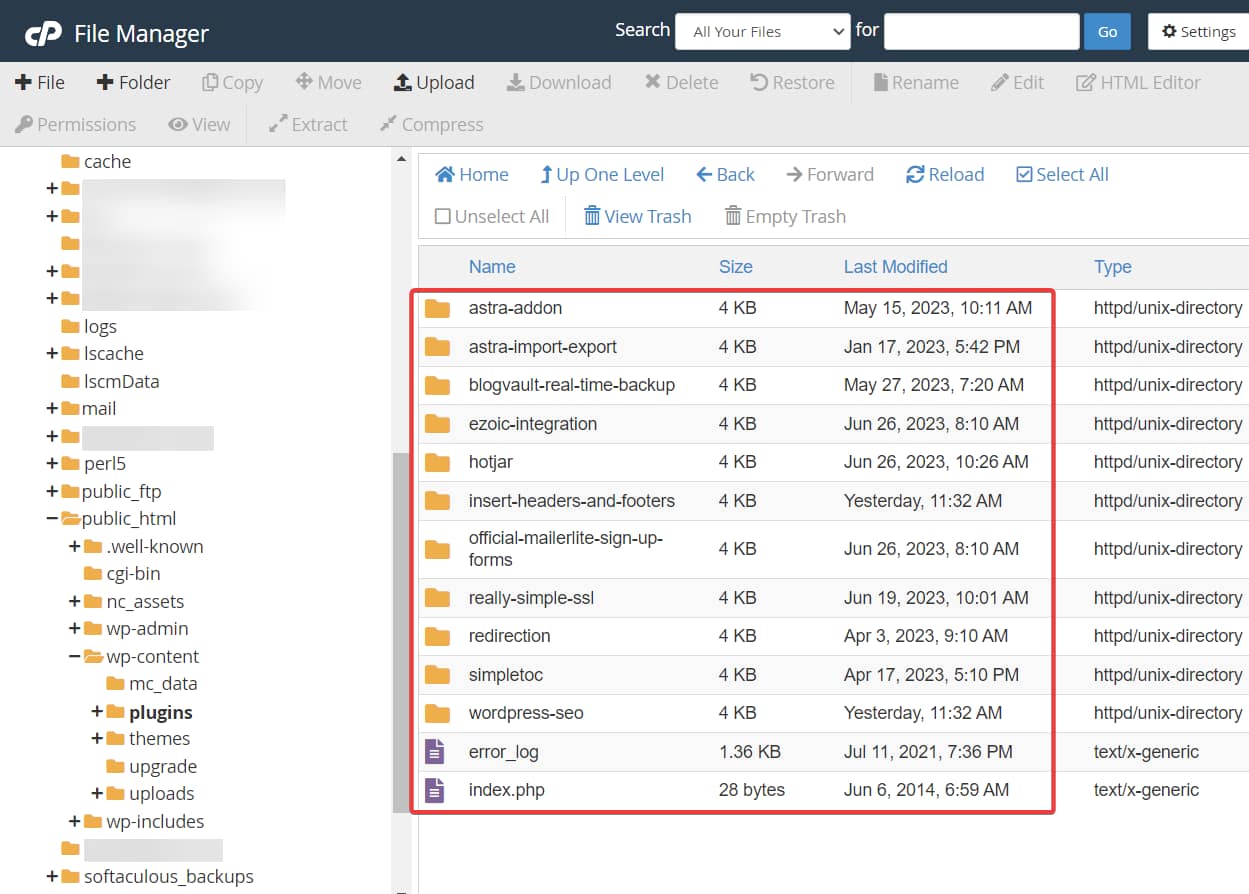
Task: Check the Select All checkbox
Action: [x=1061, y=174]
